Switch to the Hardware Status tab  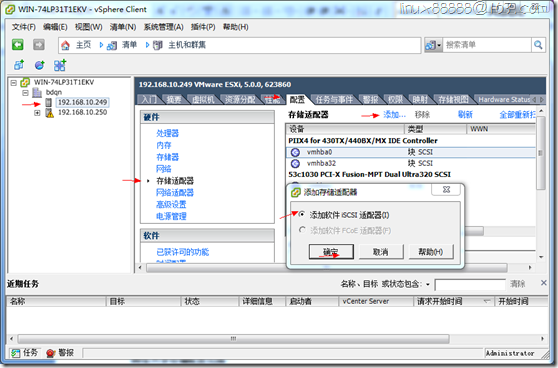[x=504, y=100]
